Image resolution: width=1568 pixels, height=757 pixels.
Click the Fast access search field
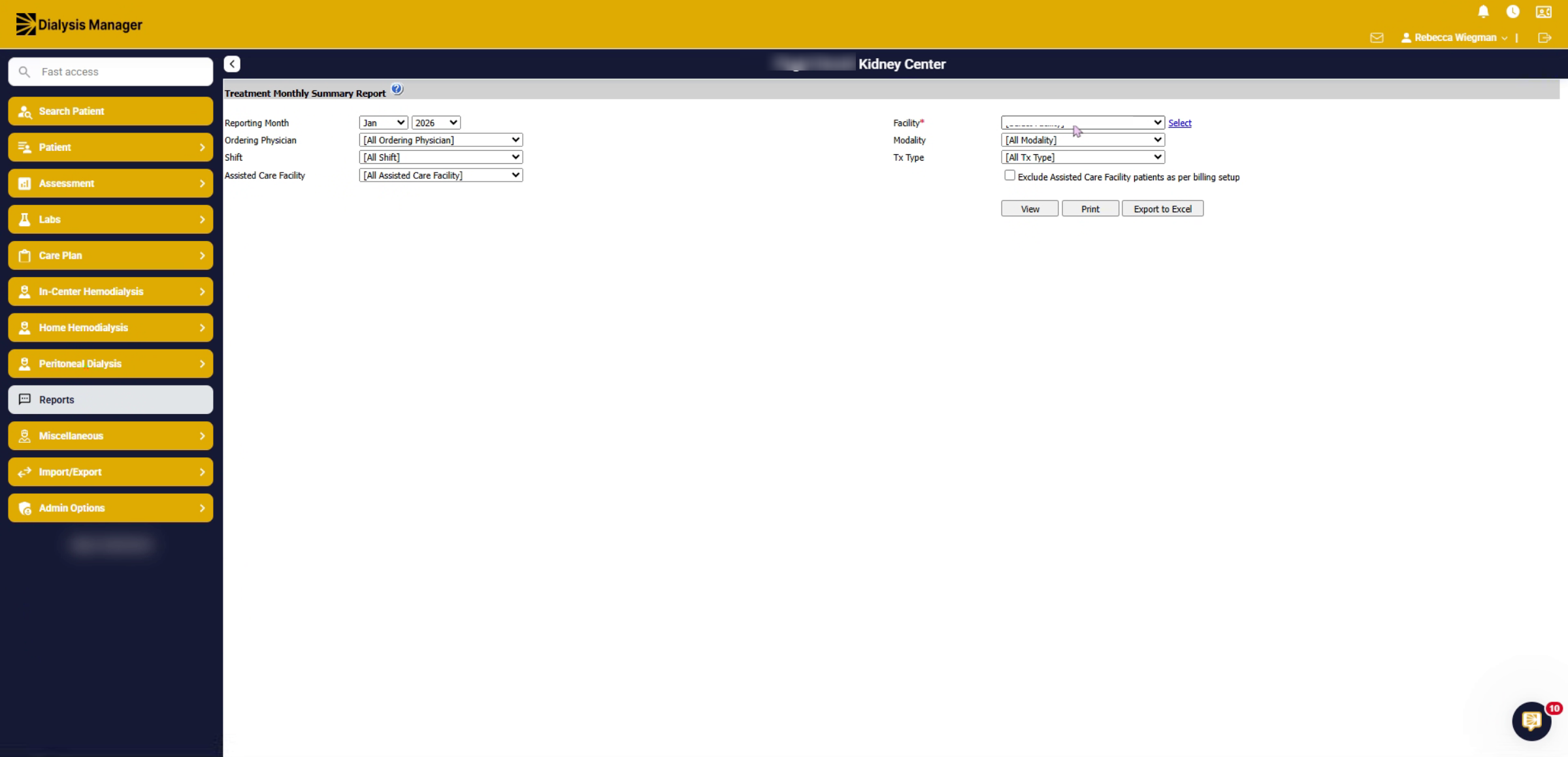click(110, 72)
